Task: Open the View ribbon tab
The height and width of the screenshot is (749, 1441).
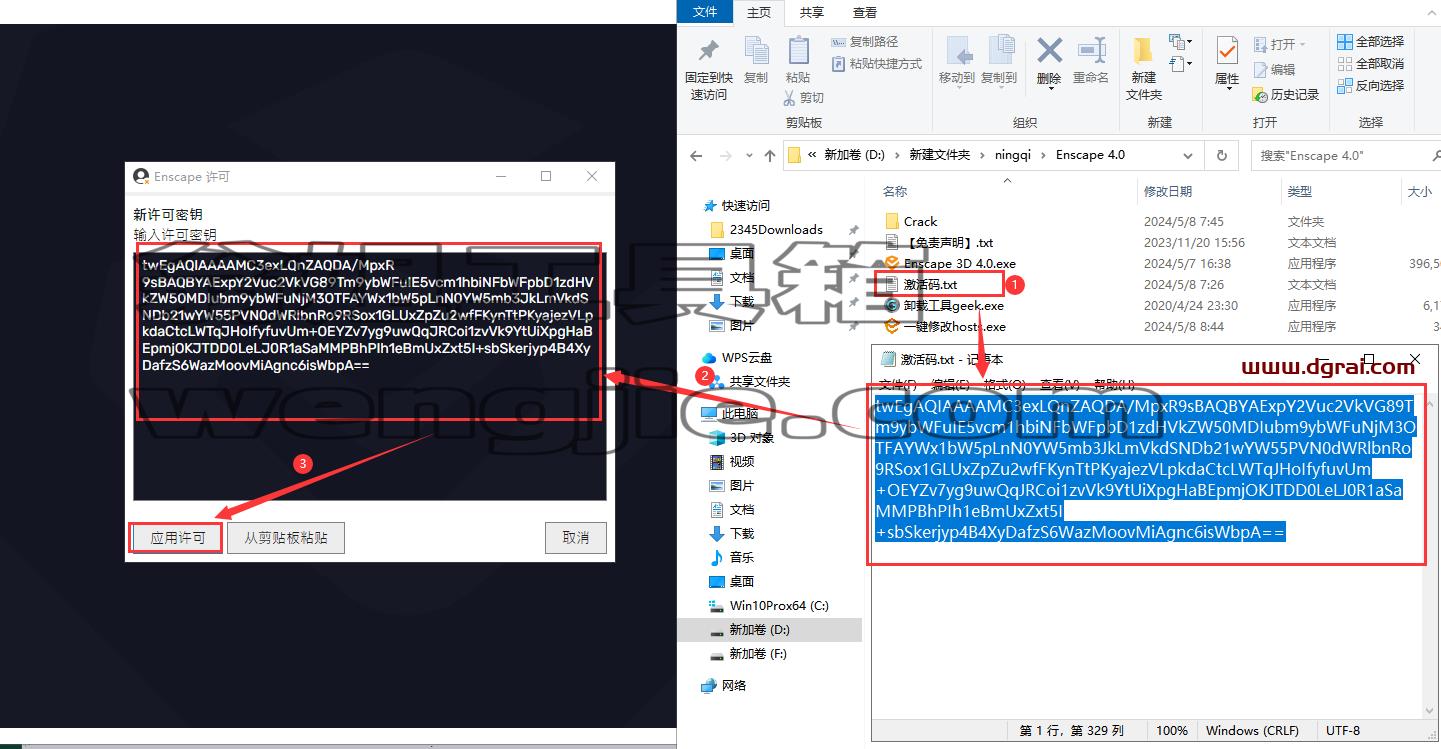Action: coord(864,12)
